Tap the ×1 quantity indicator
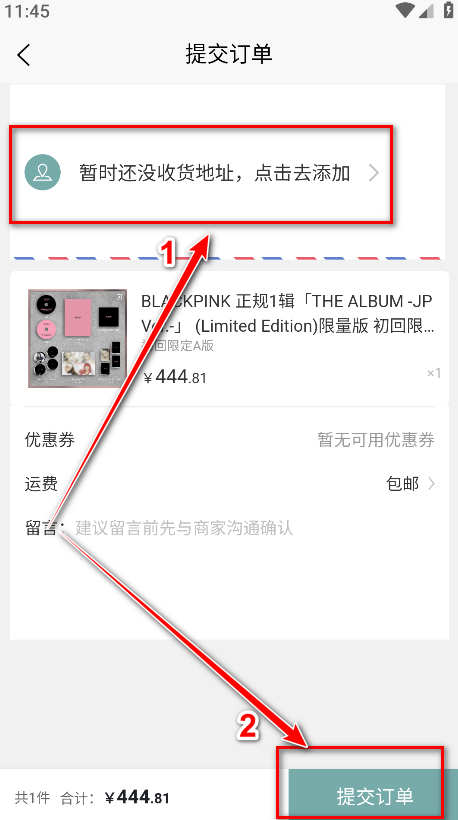The height and width of the screenshot is (820, 458). 434,373
